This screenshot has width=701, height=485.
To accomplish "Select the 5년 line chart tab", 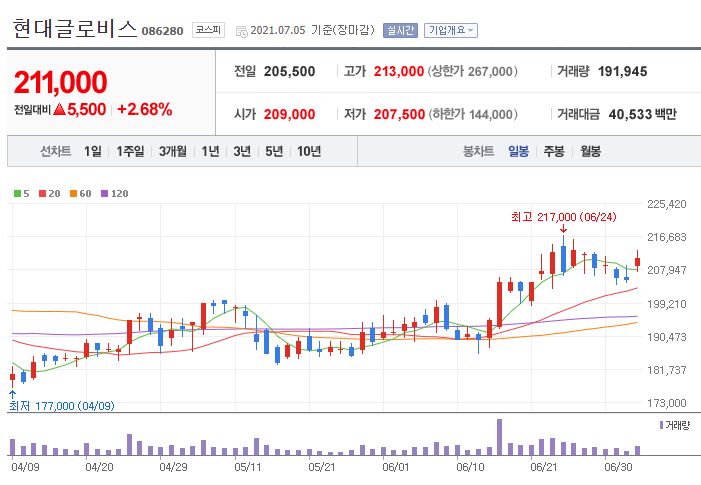I will click(274, 152).
